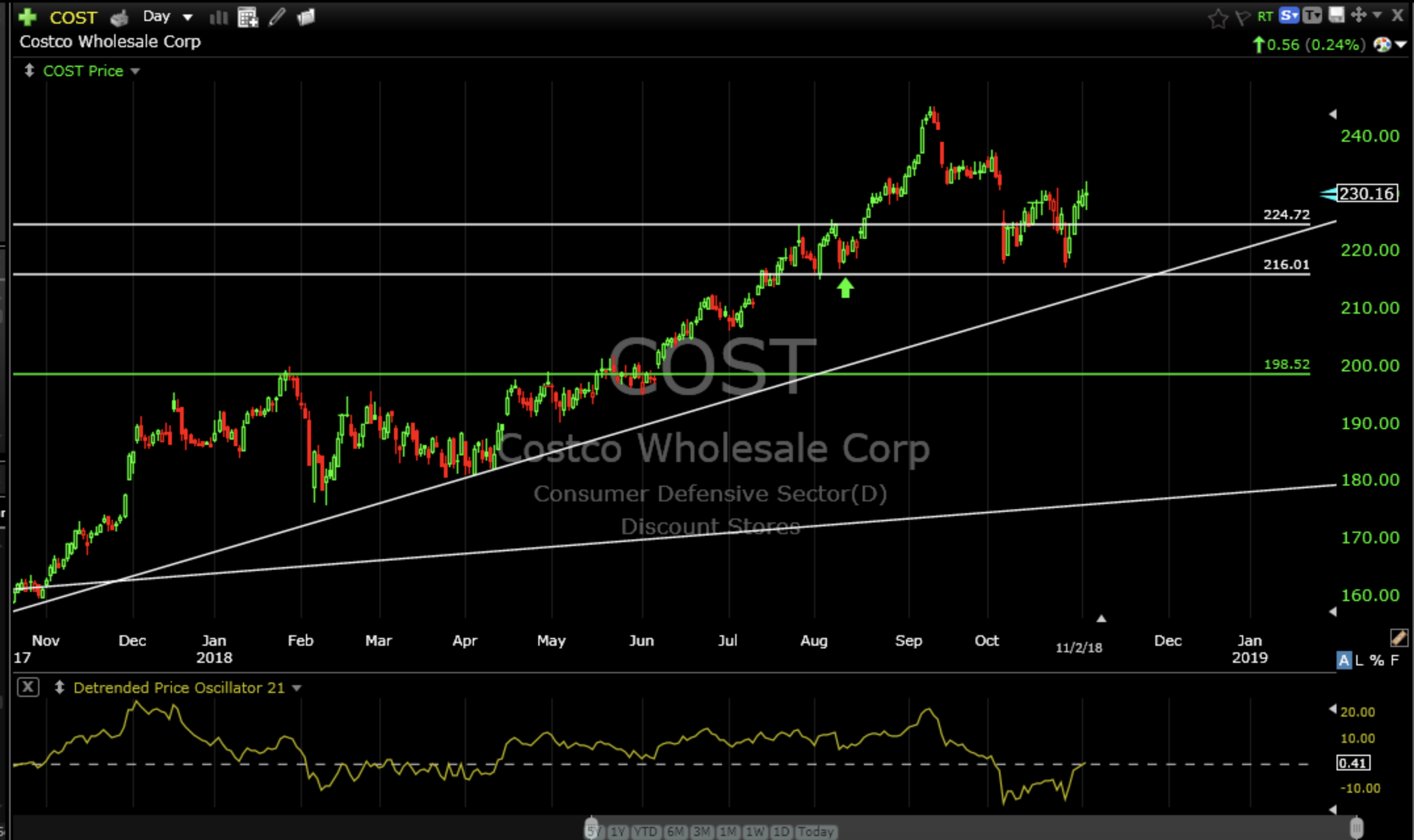Open the folder chart templates icon

tap(306, 17)
